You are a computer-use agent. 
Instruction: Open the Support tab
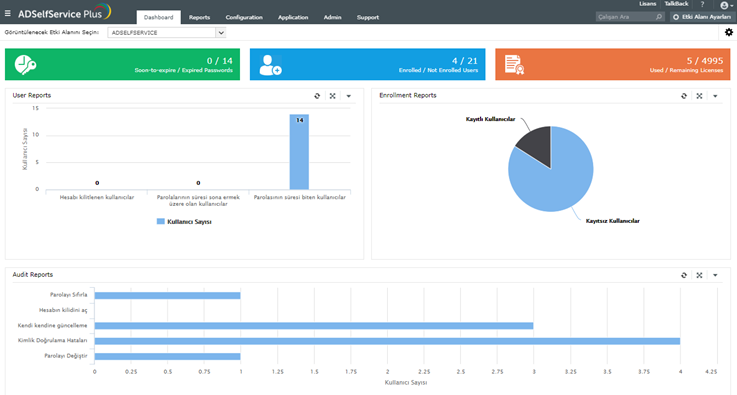click(x=368, y=17)
